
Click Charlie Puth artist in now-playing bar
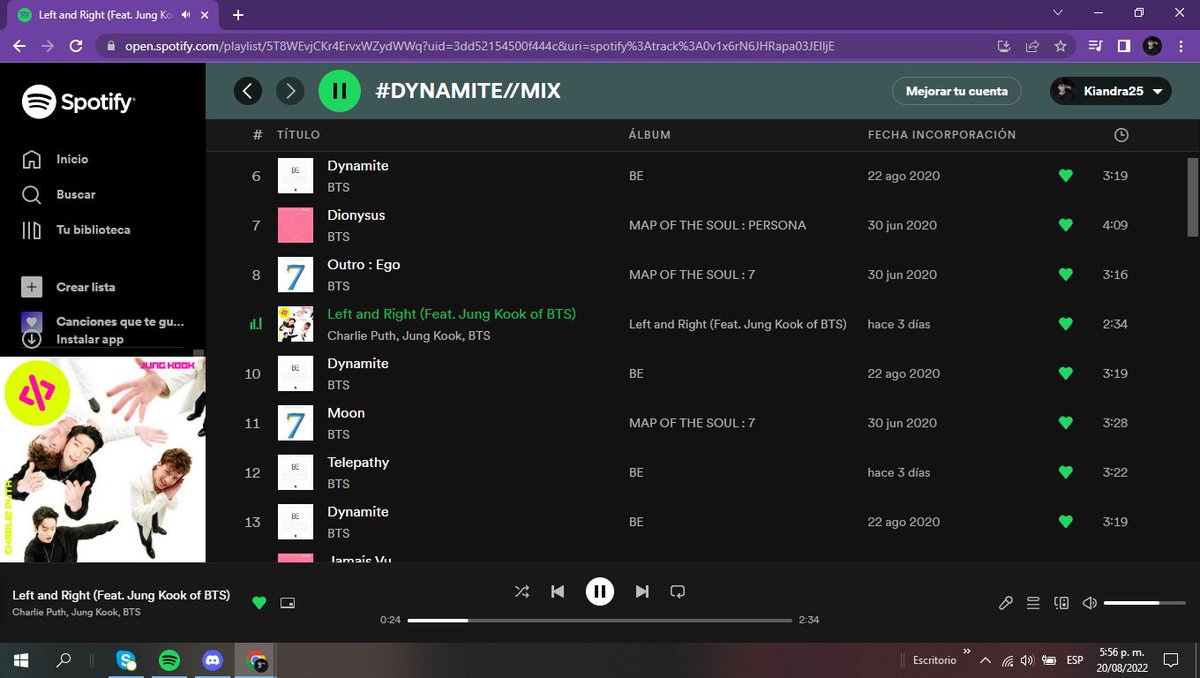[37, 612]
